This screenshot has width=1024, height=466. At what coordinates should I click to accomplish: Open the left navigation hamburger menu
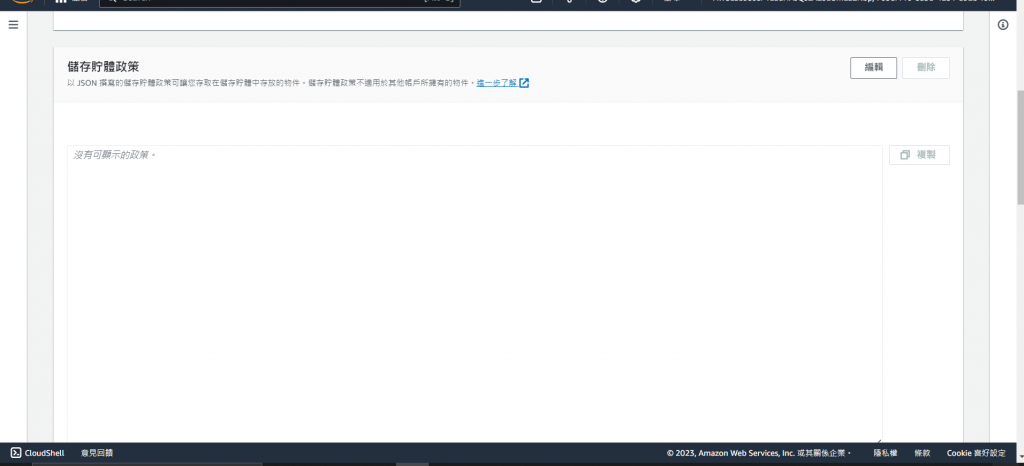pyautogui.click(x=13, y=25)
